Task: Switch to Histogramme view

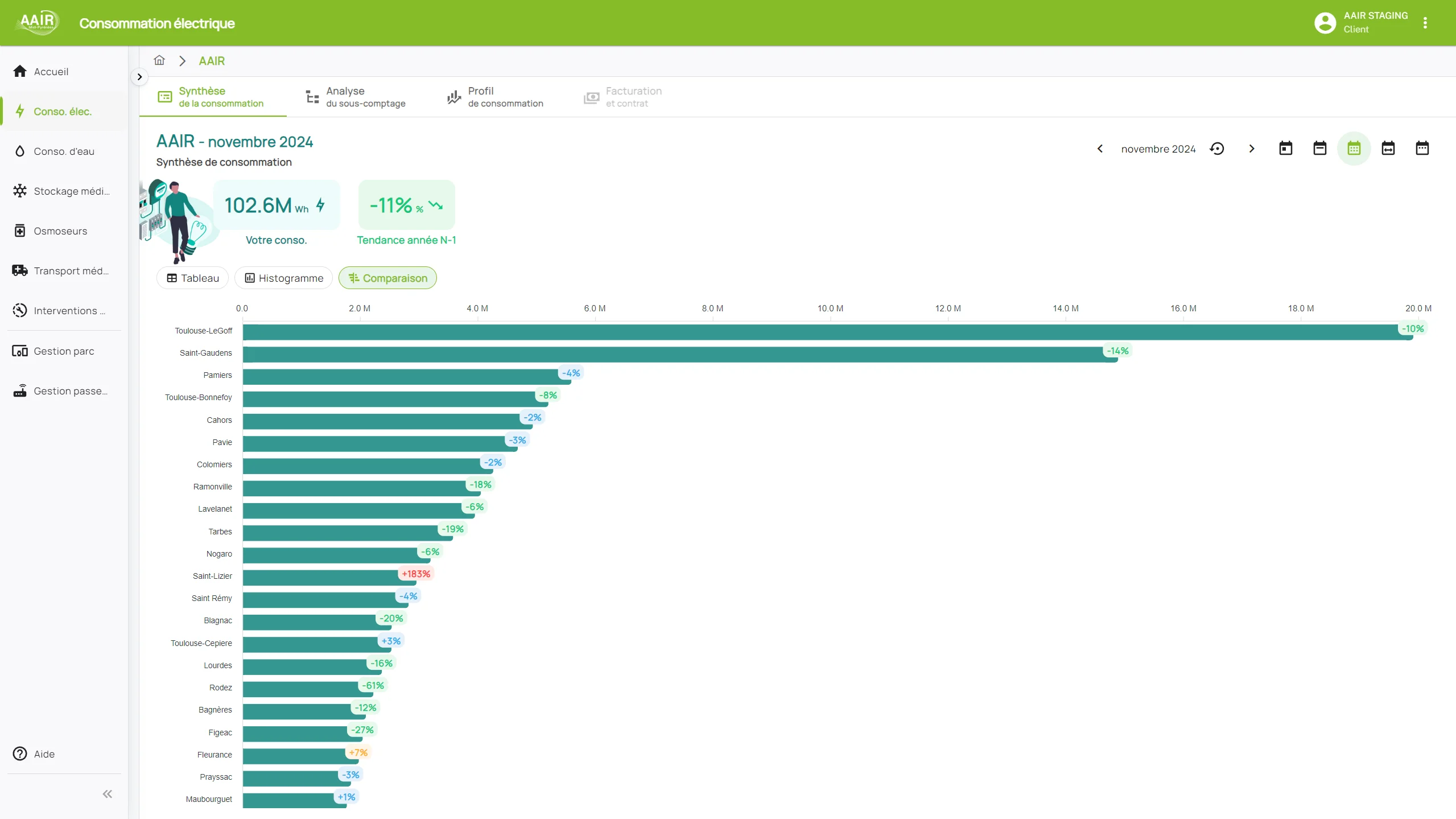Action: click(283, 278)
